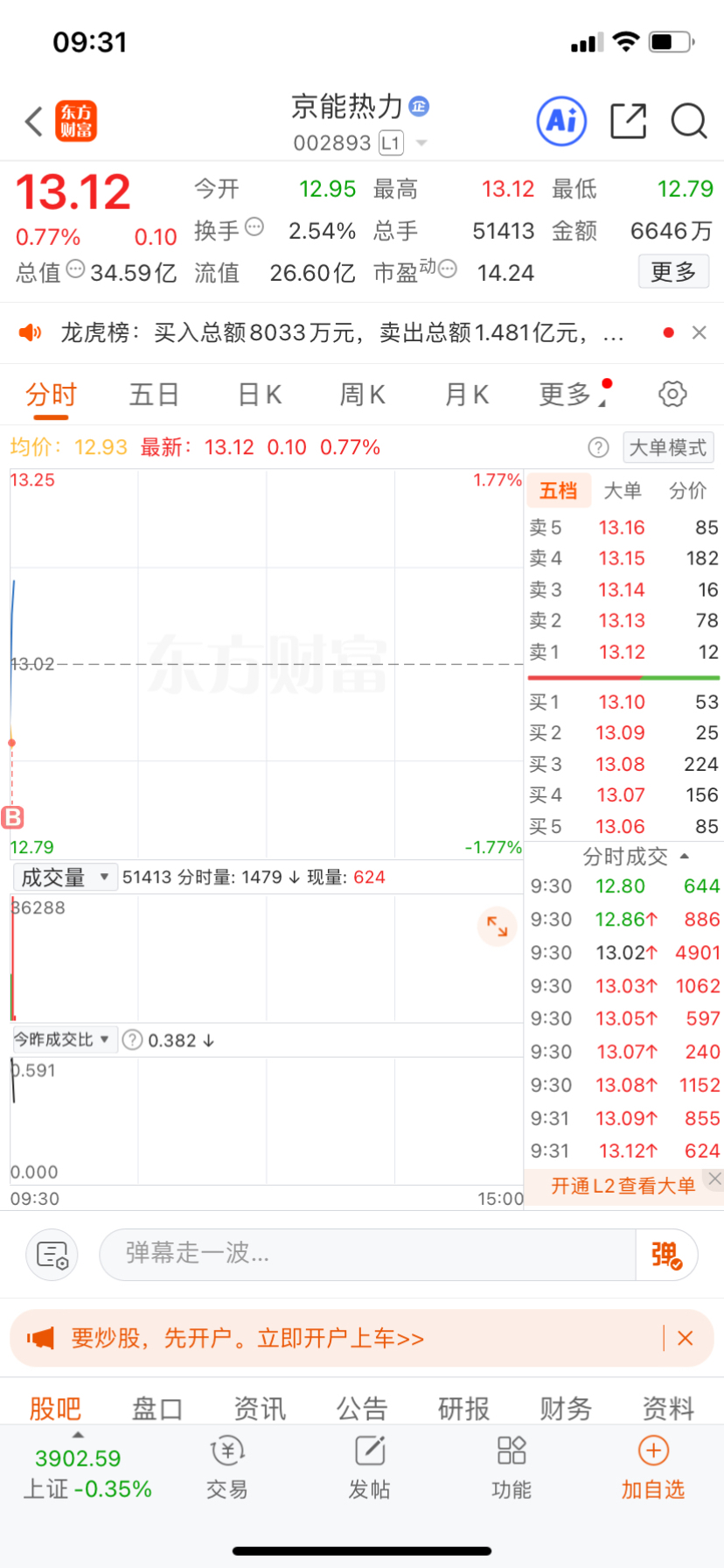Tap the B marker on the chart

(13, 817)
